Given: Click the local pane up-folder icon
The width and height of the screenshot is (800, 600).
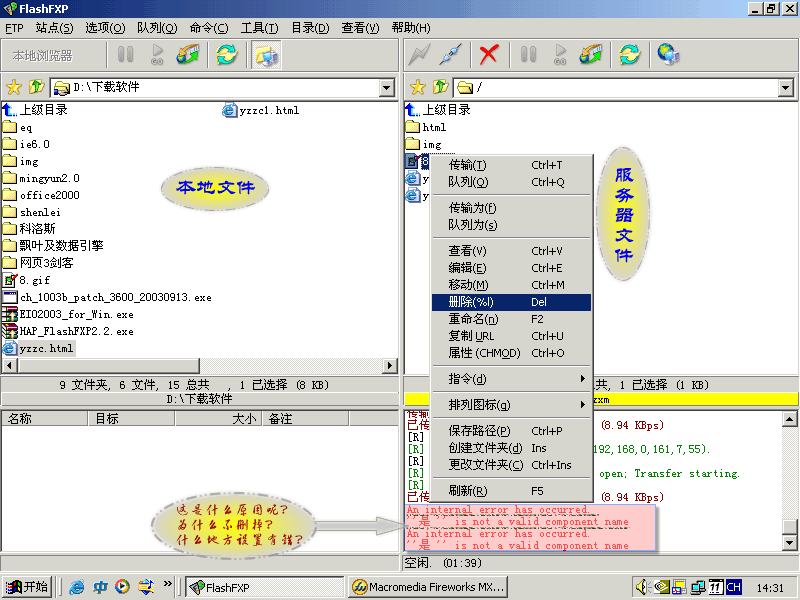Looking at the screenshot, I should pos(36,87).
